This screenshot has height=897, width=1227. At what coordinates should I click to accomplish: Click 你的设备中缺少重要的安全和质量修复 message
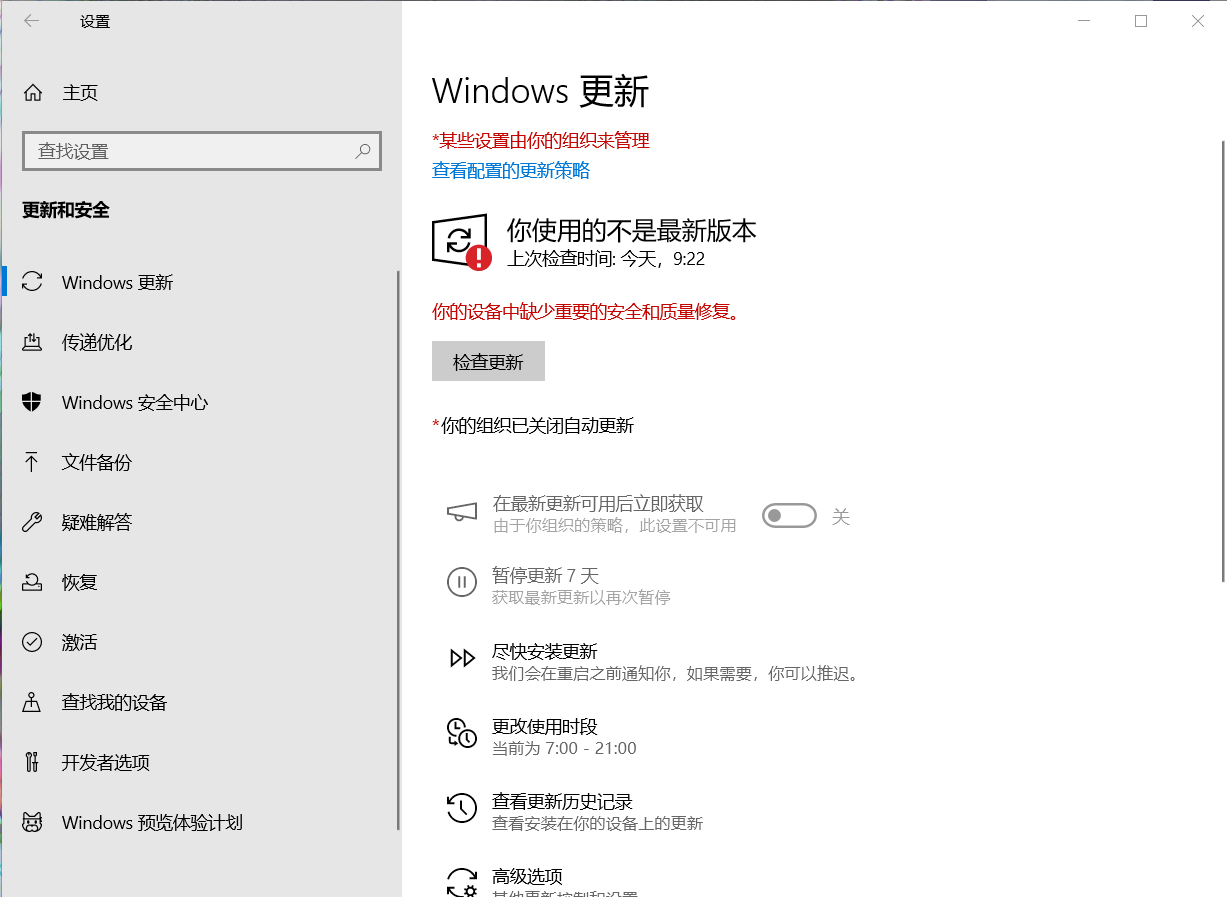(588, 311)
